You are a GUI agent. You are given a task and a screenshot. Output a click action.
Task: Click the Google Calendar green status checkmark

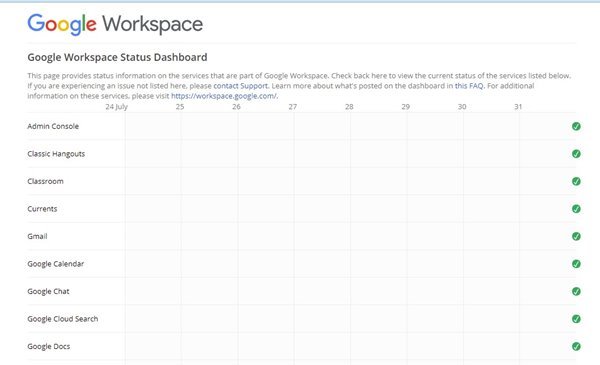(576, 264)
